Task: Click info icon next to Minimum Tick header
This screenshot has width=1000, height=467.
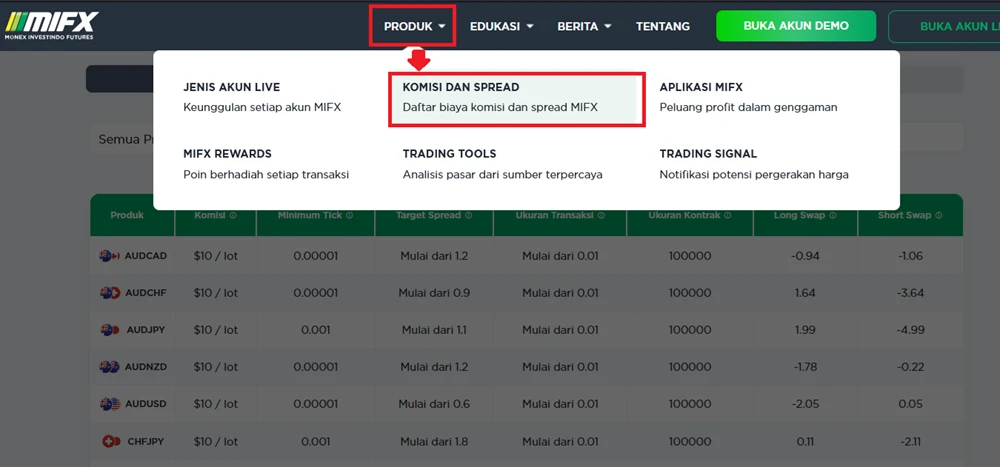Action: point(349,216)
